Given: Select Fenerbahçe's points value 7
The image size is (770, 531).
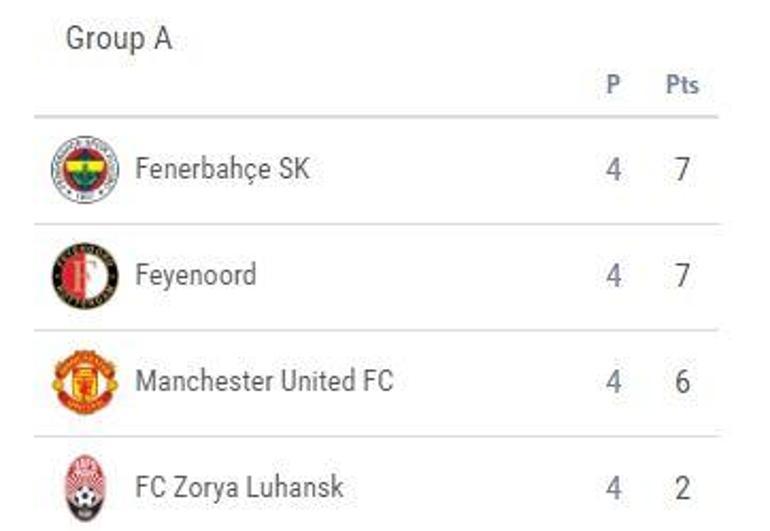Looking at the screenshot, I should (x=682, y=170).
